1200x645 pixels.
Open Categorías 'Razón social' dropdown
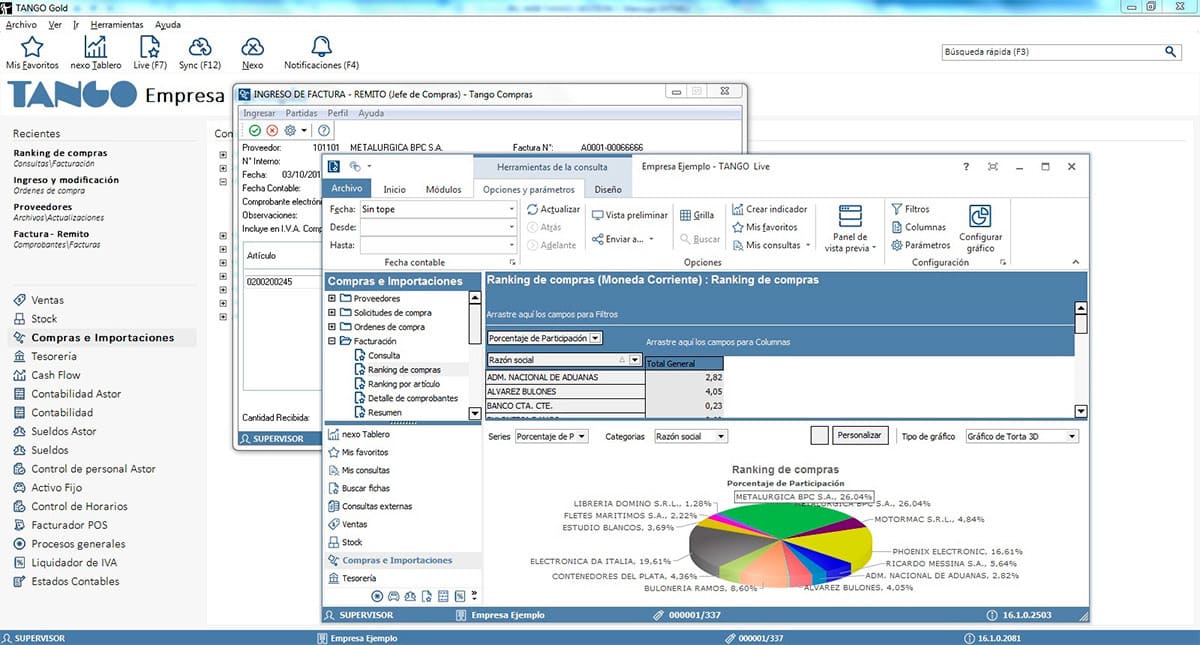coord(722,437)
